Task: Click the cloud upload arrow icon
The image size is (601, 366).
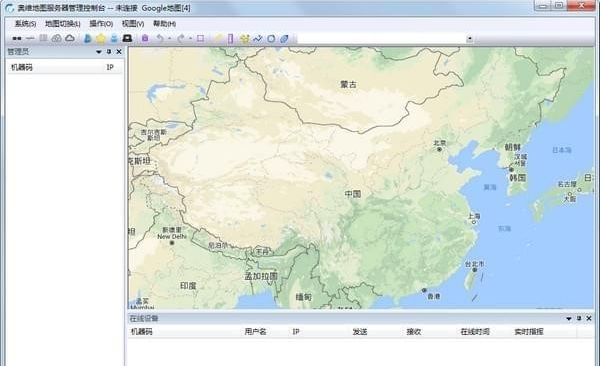Action: tap(56, 38)
